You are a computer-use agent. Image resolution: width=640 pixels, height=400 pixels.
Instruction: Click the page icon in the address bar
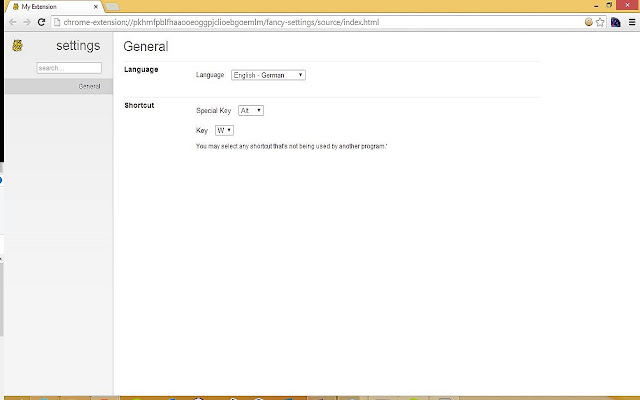(x=57, y=22)
